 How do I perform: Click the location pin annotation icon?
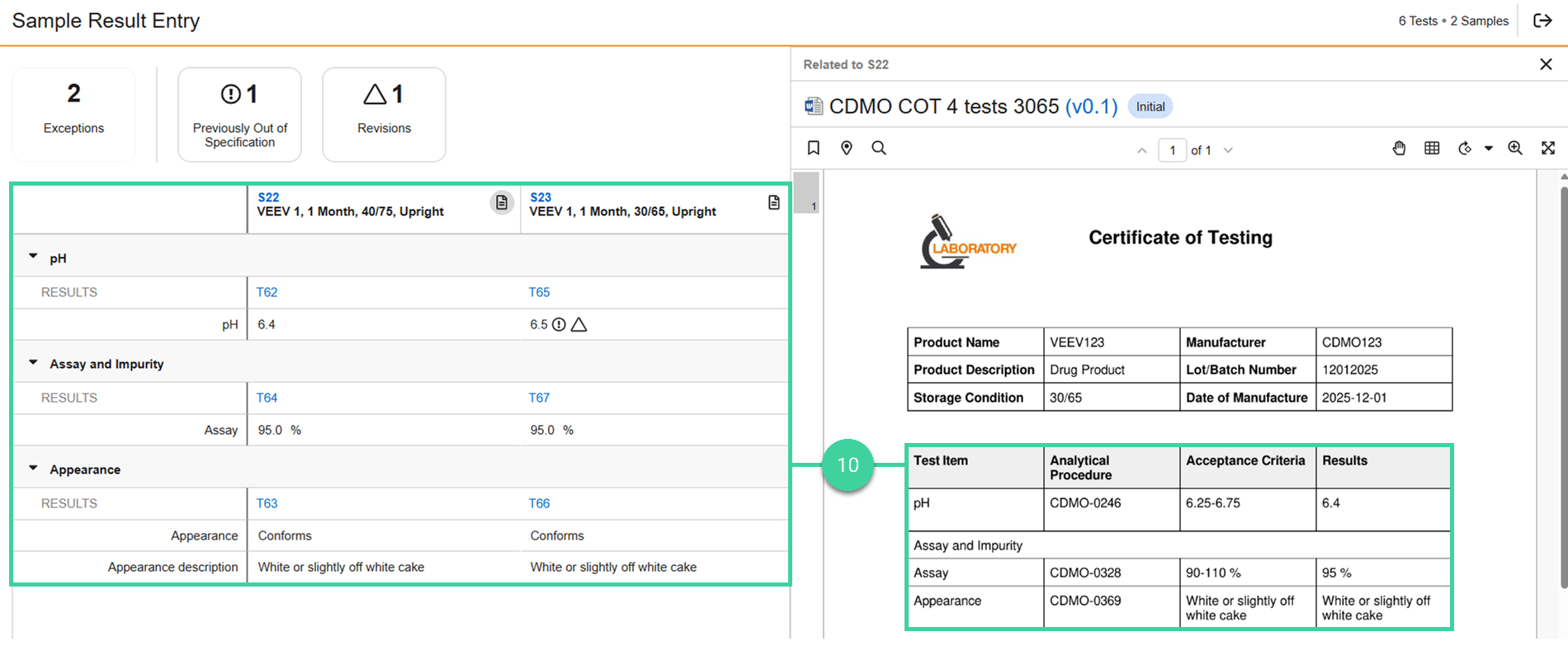tap(846, 148)
